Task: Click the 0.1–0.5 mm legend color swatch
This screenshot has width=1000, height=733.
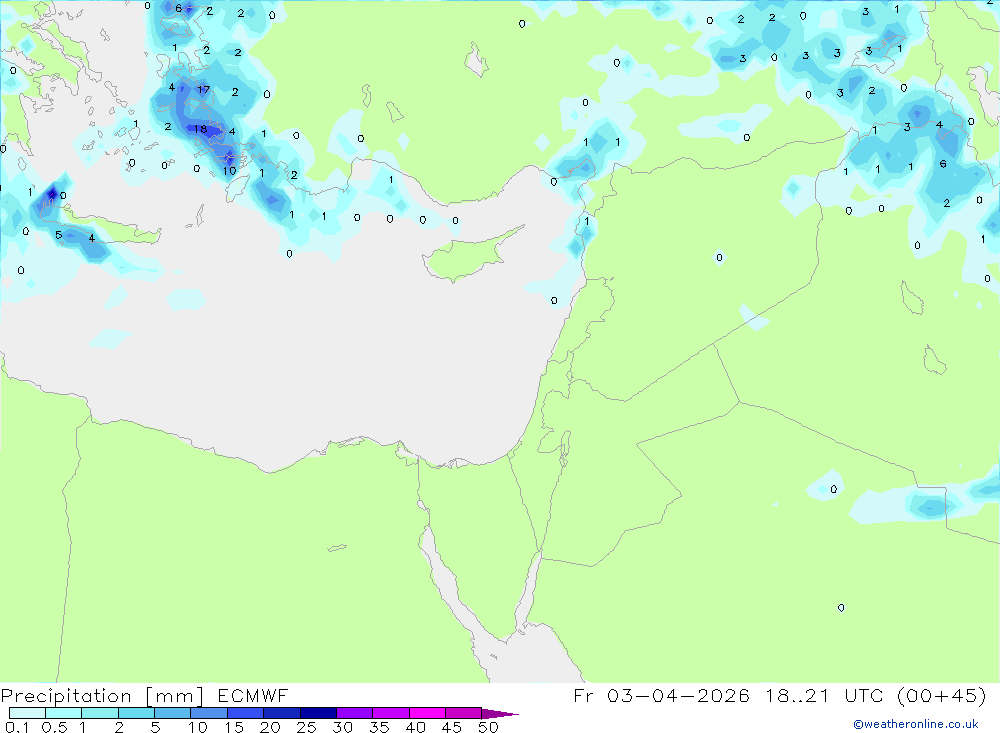Action: point(27,713)
